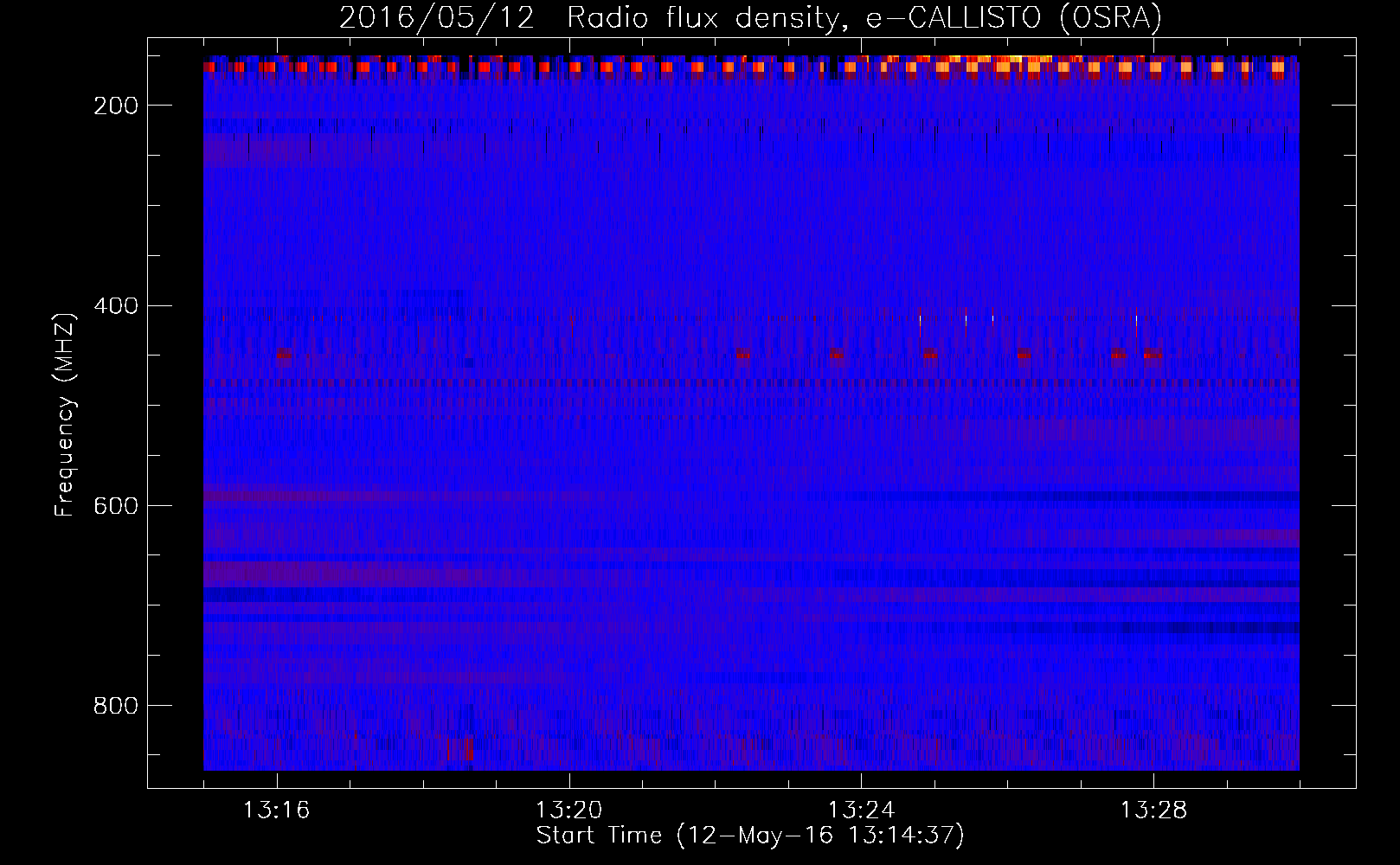Screen dimensions: 1400x865
Task: Click the 800 frequency tick label
Action: tap(115, 706)
